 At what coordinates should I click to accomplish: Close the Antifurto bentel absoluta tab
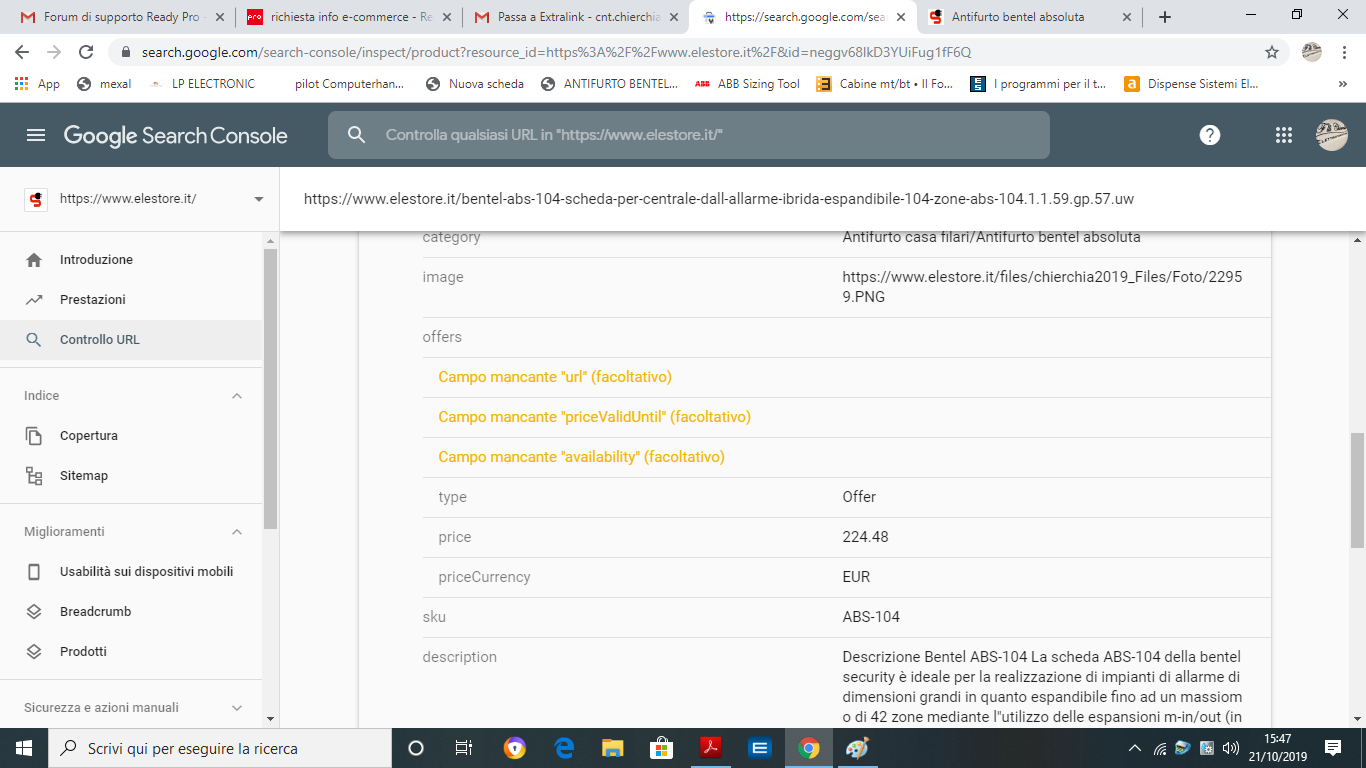1128,17
